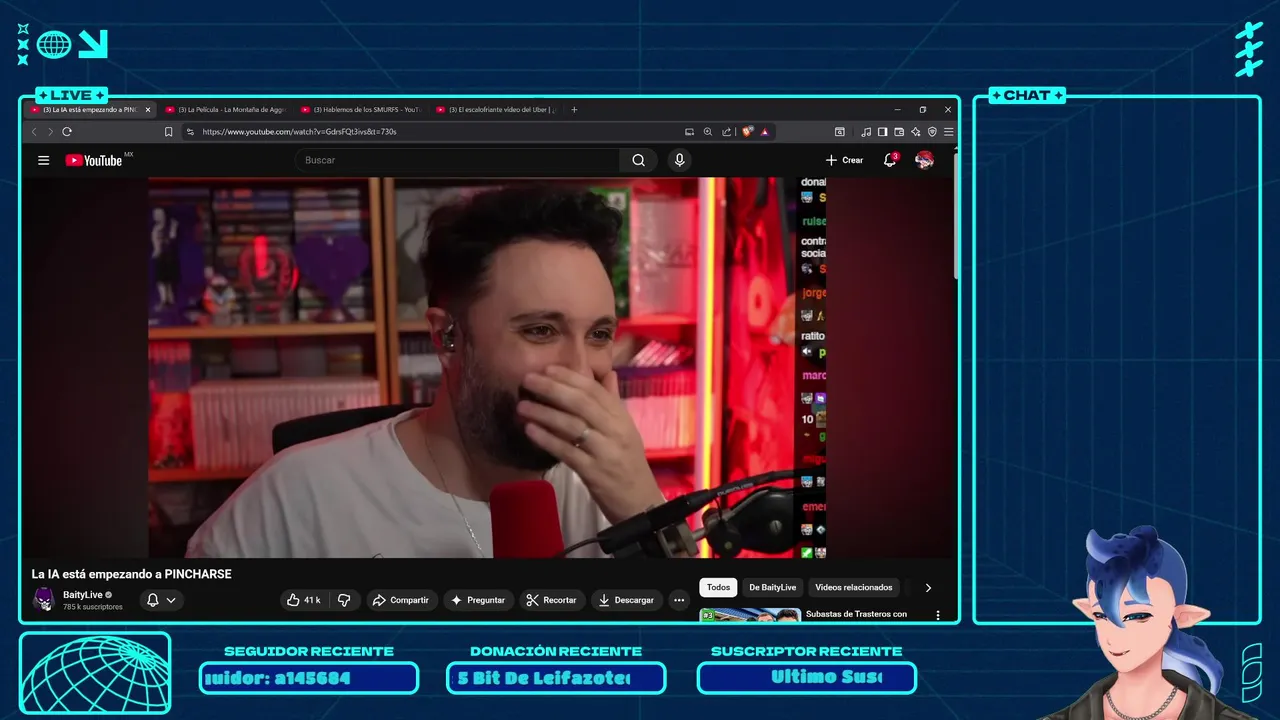Open the BaityLive channel name link
Viewport: 1280px width, 720px height.
click(x=82, y=594)
